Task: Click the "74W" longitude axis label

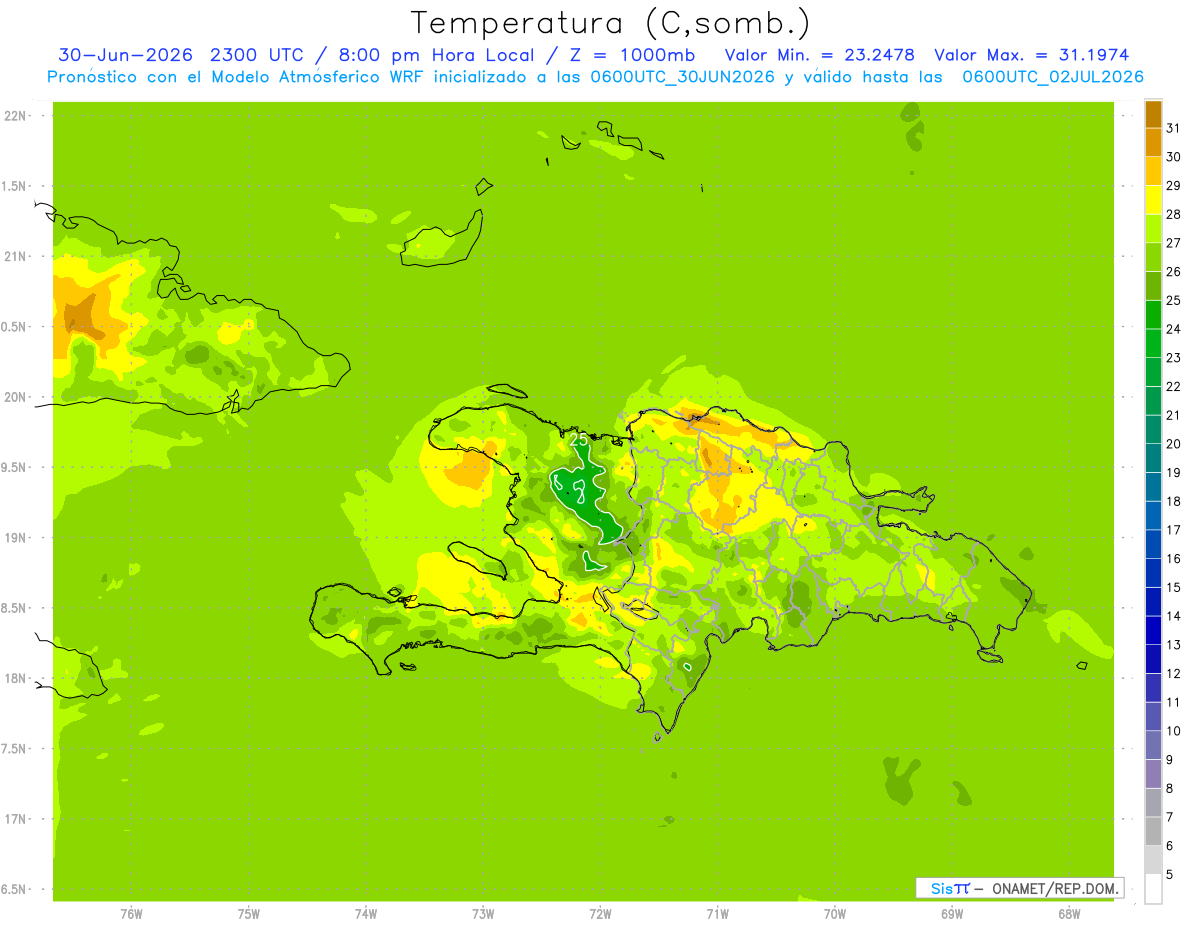Action: pyautogui.click(x=366, y=914)
